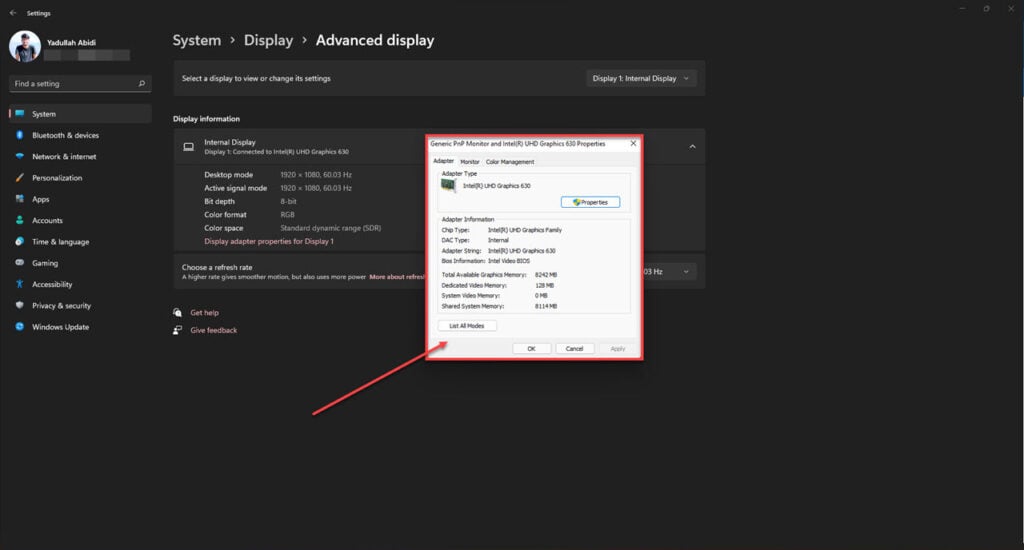Select the Desktop mode 1920 × 1080 value
Screen dimensions: 1024x550
click(316, 174)
